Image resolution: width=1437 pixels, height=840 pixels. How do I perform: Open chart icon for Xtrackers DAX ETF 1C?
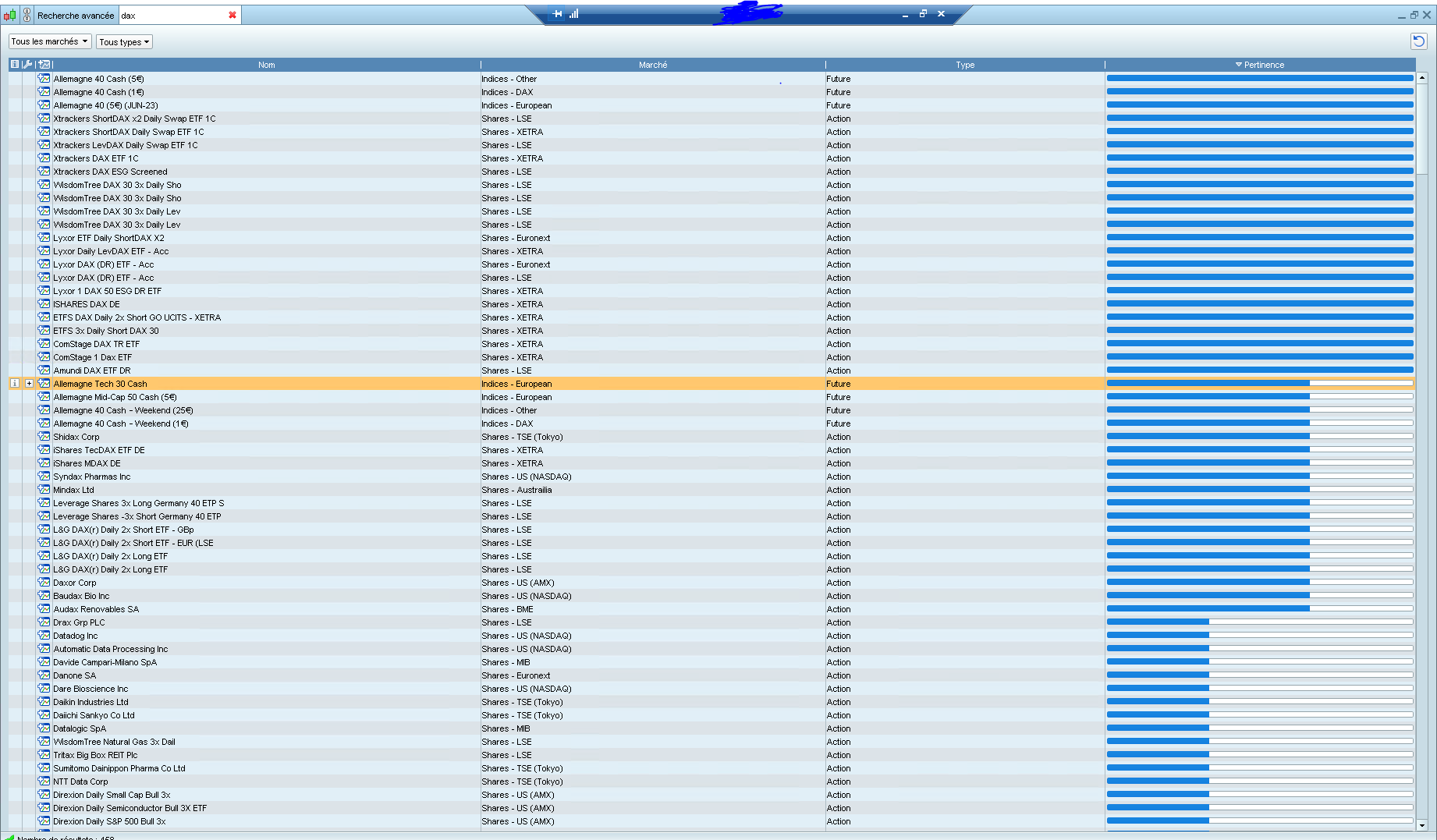coord(44,158)
